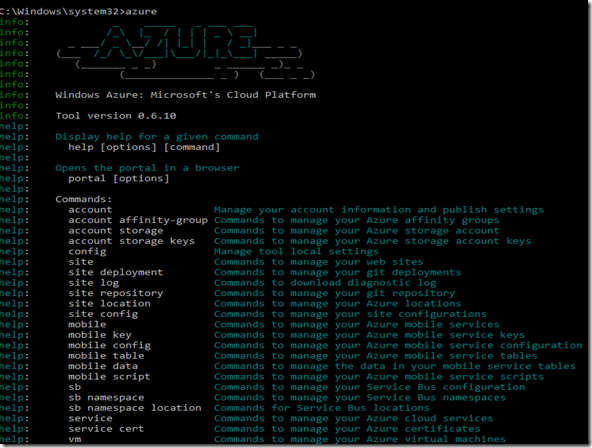Click 'Commands to manage your git deployments'
592x448 pixels.
point(338,272)
